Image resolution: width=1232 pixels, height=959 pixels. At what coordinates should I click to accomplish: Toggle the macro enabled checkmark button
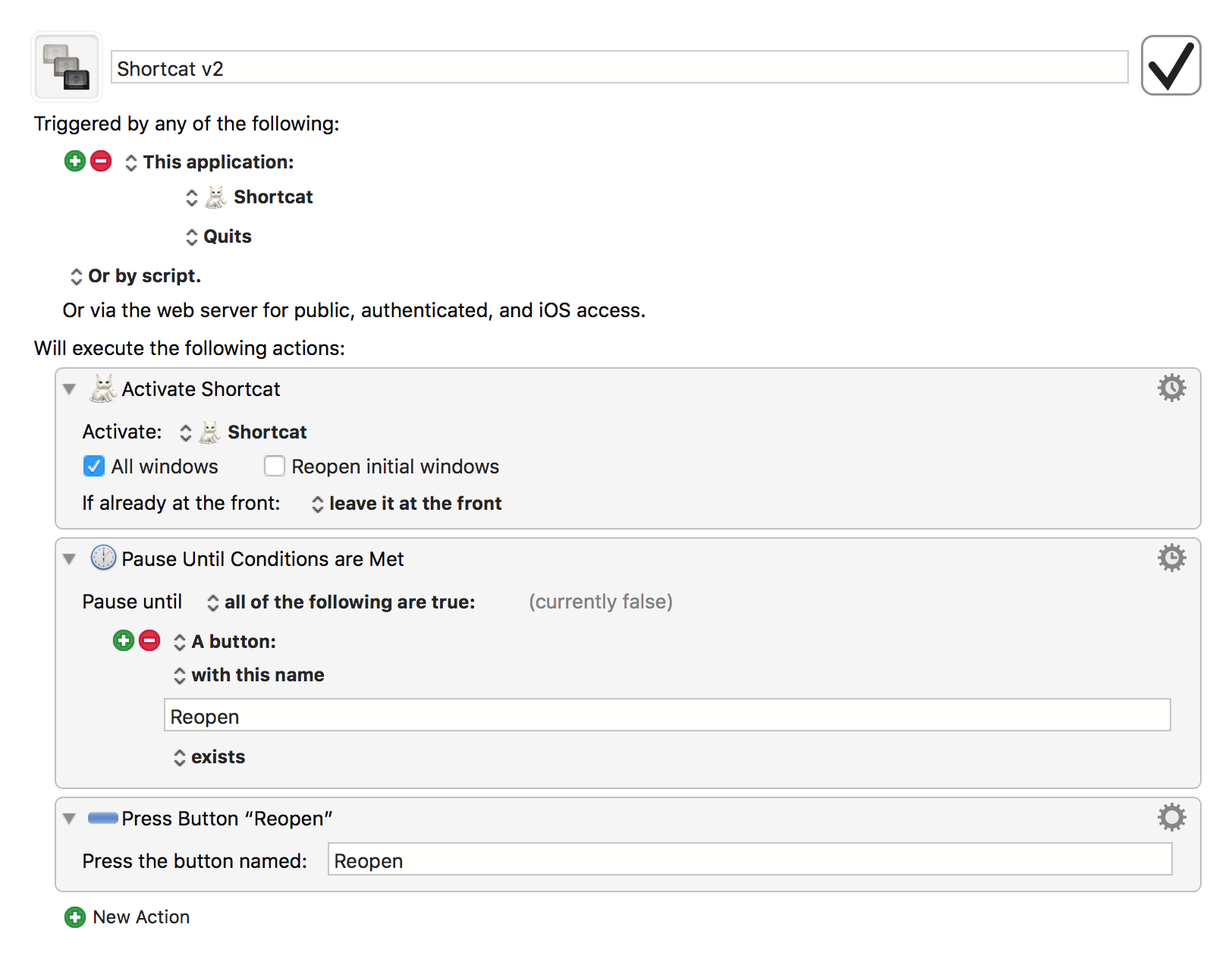click(1171, 65)
